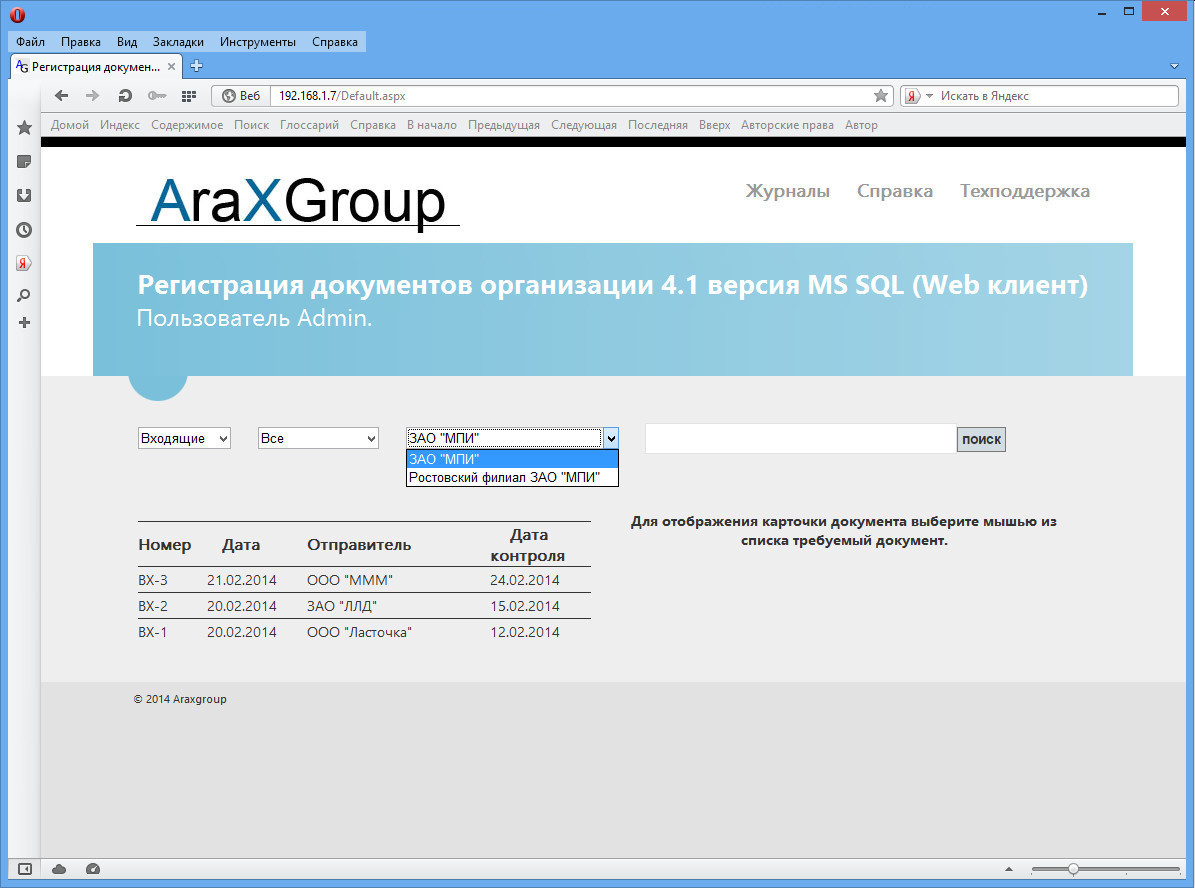Viewport: 1195px width, 888px height.
Task: Open the Search magnifier panel in sidebar
Action: (x=24, y=295)
